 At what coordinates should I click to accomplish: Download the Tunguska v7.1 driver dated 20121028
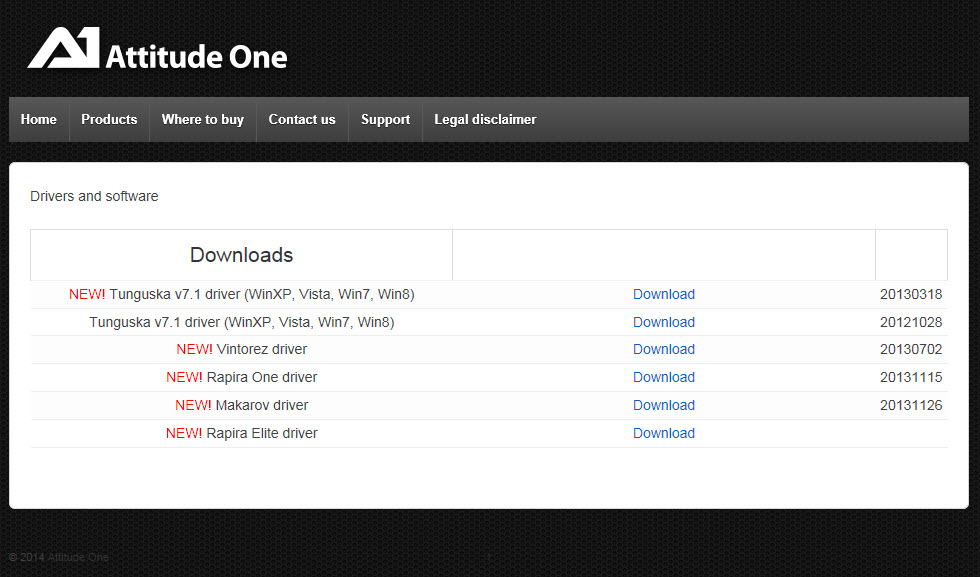(664, 323)
